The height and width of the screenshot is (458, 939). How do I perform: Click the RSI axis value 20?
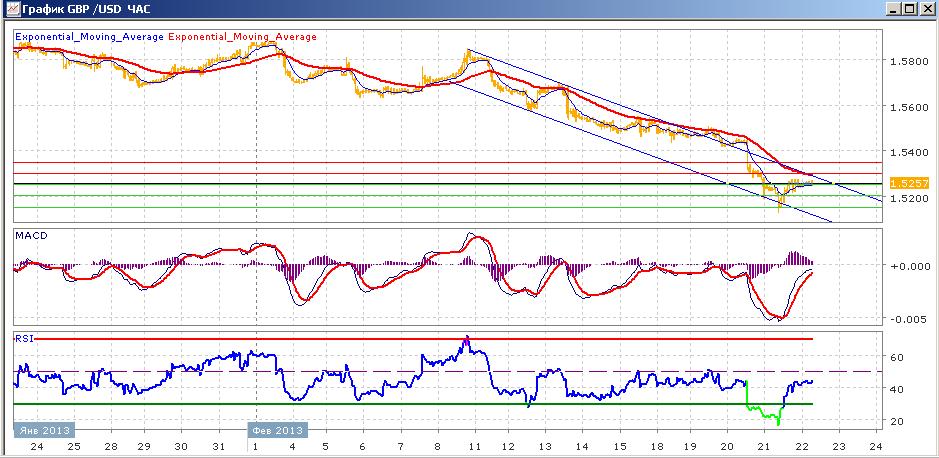click(x=897, y=421)
